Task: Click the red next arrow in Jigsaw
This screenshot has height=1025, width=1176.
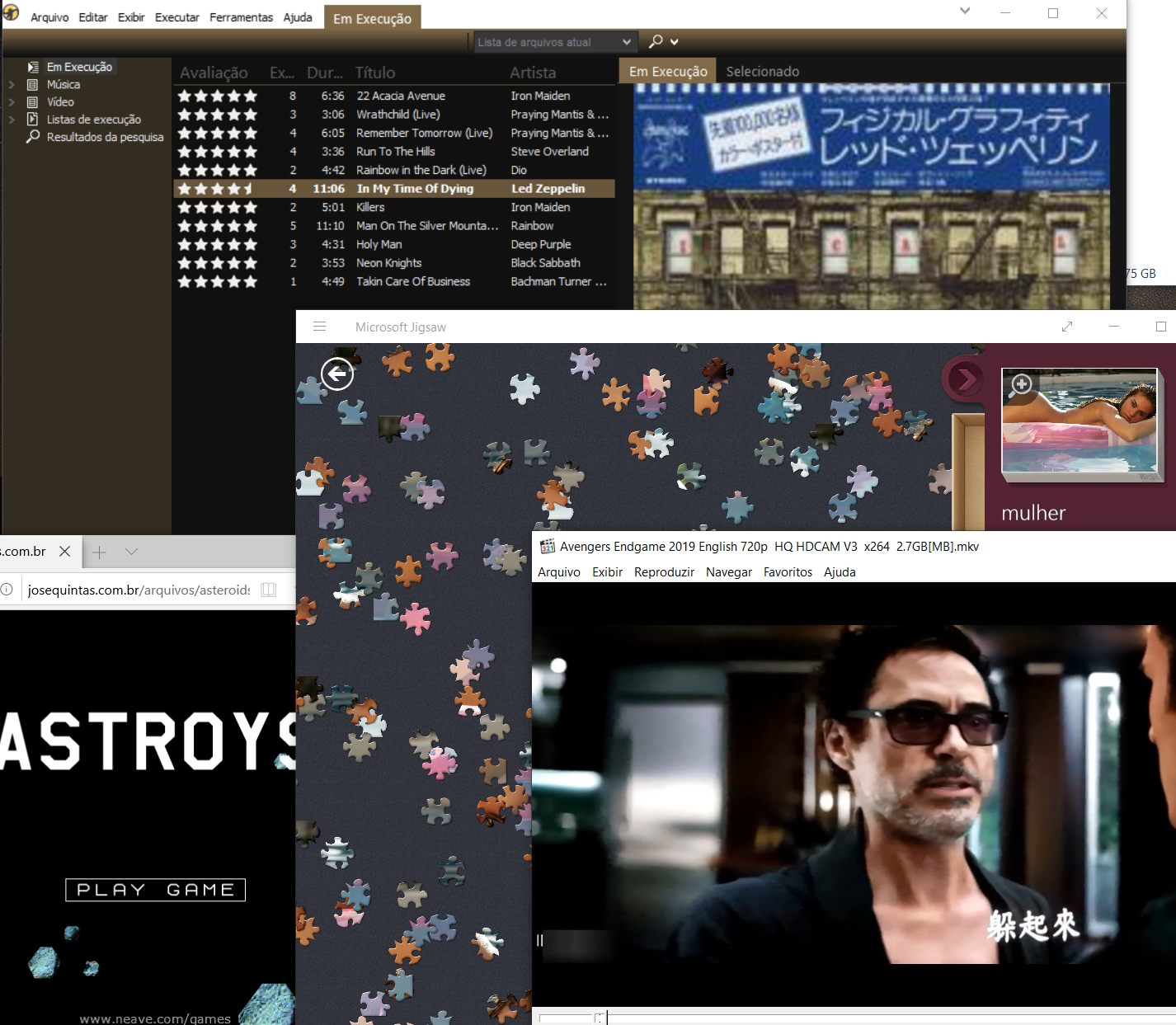Action: 964,379
